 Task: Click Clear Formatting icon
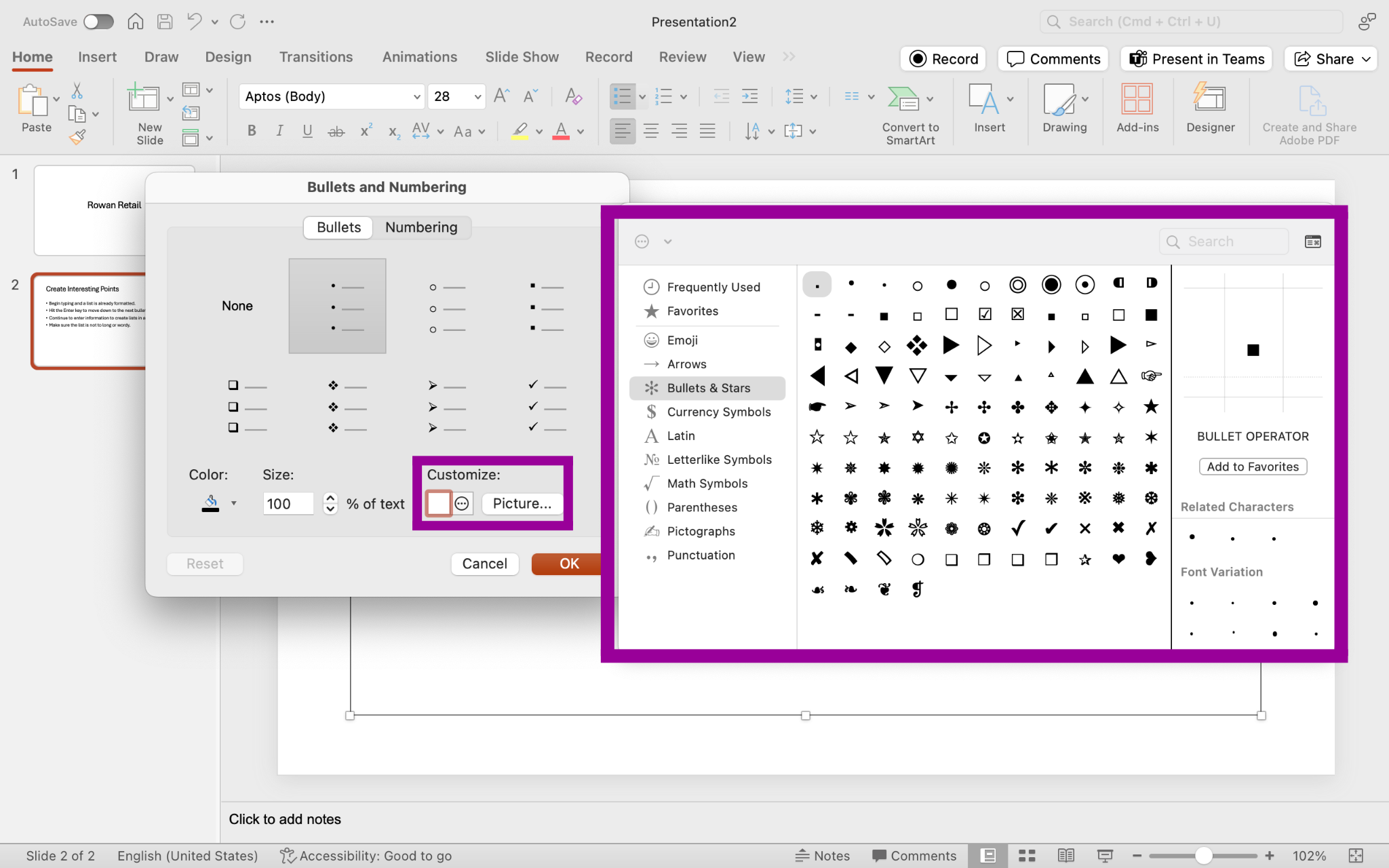(574, 96)
